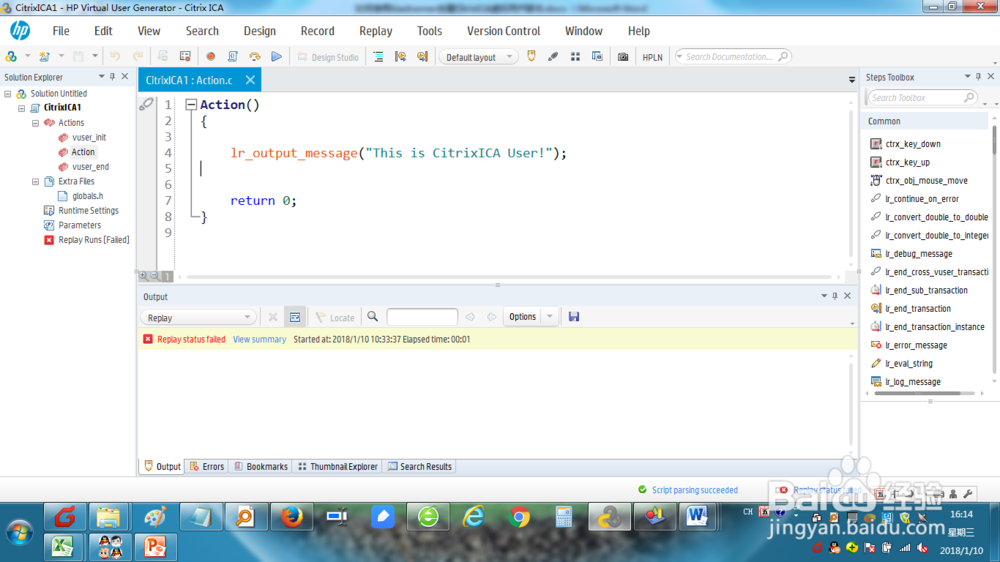Select lr_log_message step

pos(913,382)
